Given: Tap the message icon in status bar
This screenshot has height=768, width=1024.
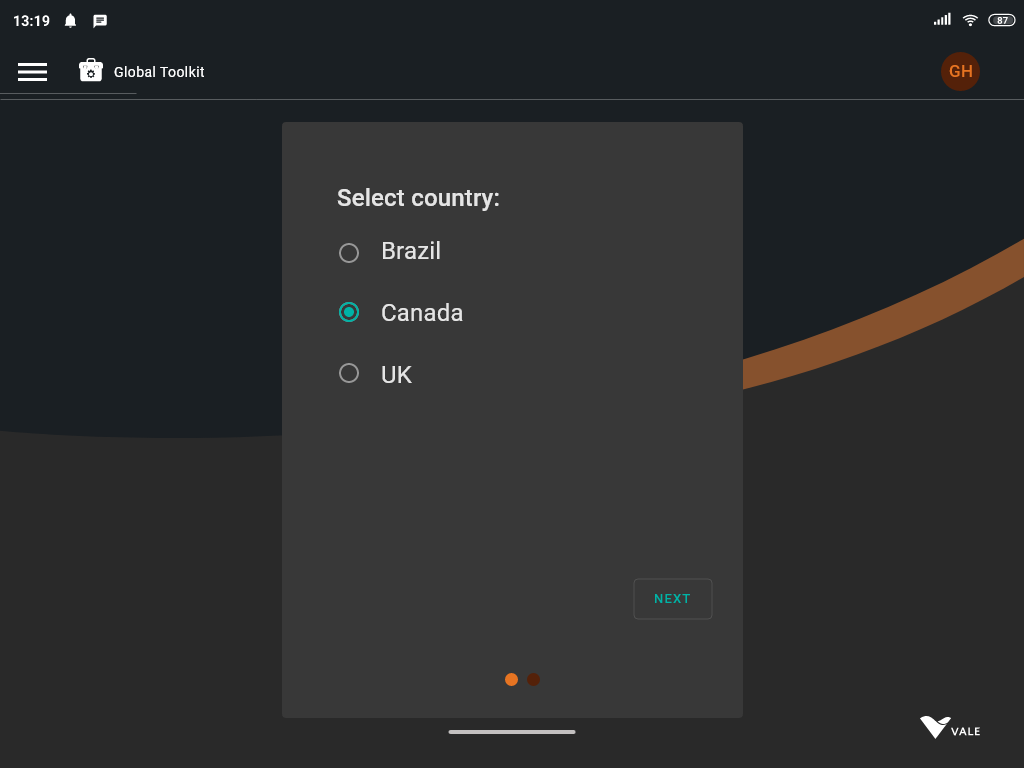Looking at the screenshot, I should [x=100, y=21].
